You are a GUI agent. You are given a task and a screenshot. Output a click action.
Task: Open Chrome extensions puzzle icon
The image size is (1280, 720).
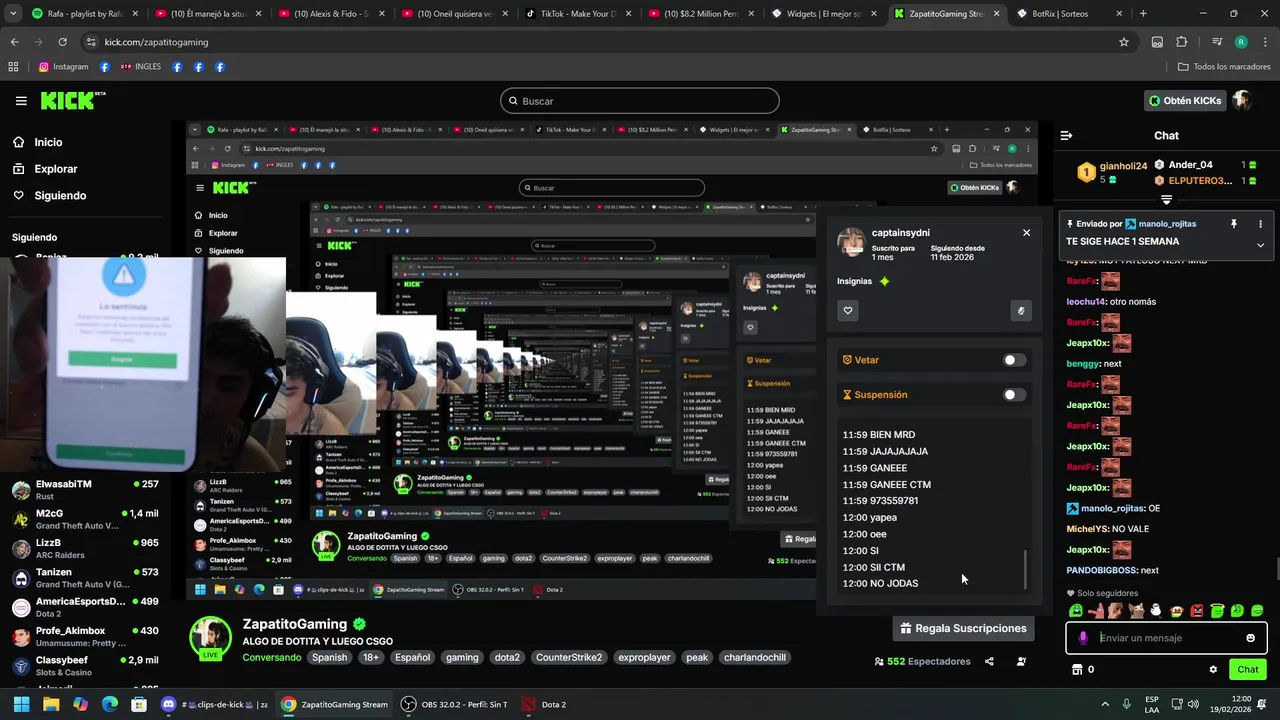coord(1182,42)
